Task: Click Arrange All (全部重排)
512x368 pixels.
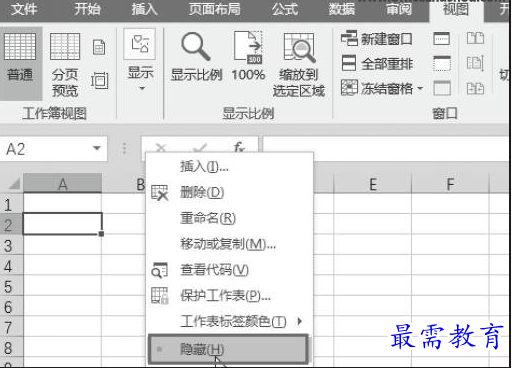Action: pos(377,63)
